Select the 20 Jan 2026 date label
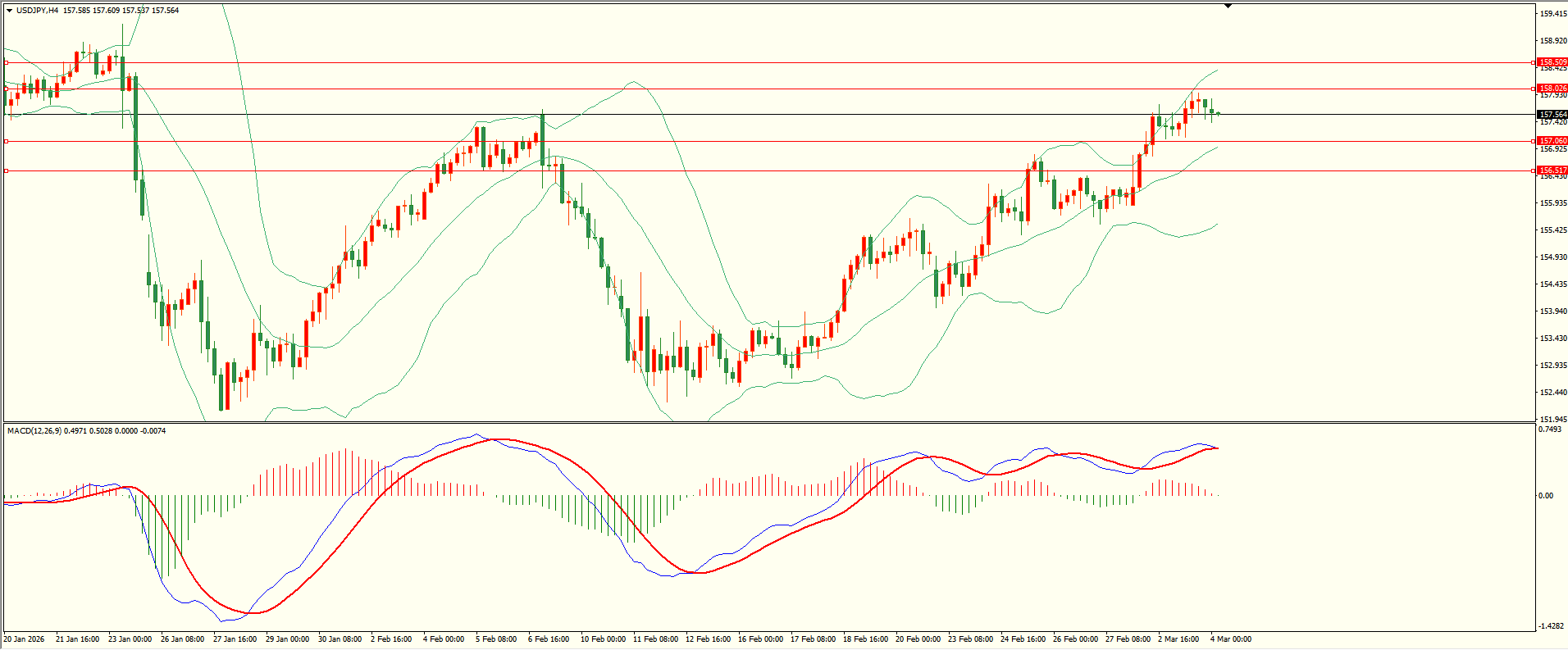Image resolution: width=1568 pixels, height=650 pixels. [25, 639]
